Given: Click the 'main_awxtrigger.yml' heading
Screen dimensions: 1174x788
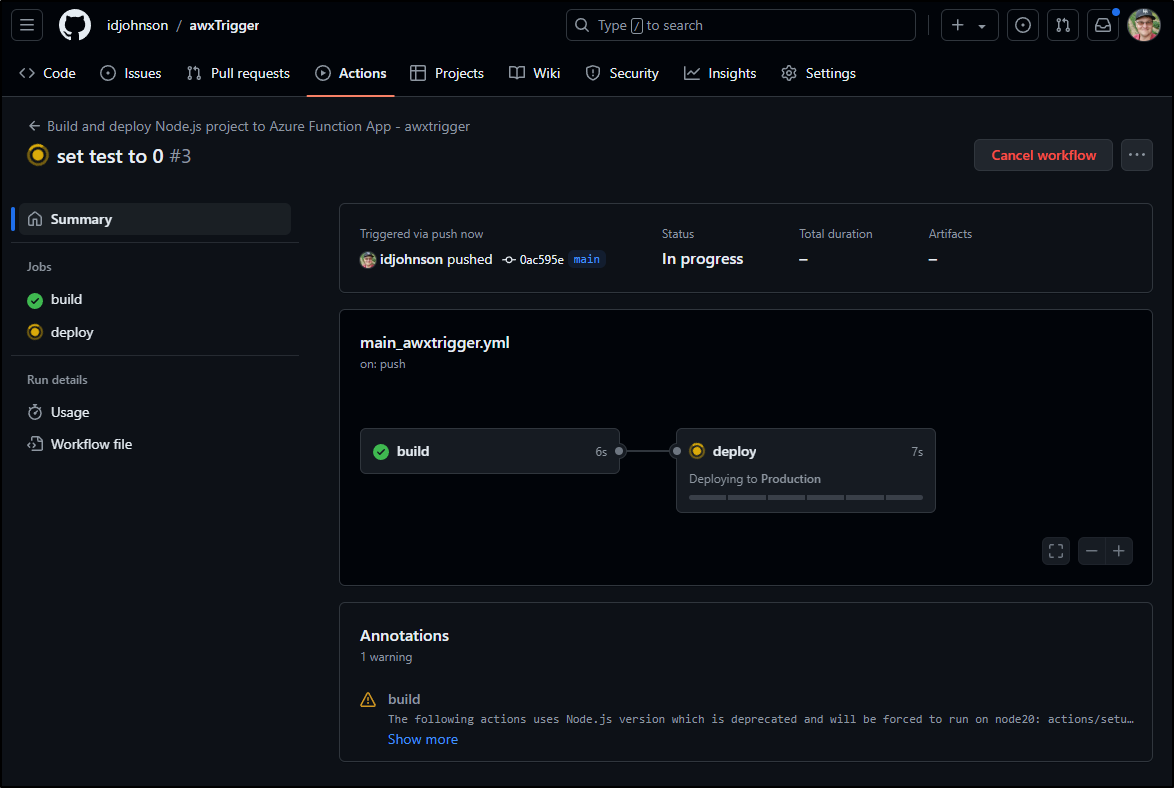Looking at the screenshot, I should pyautogui.click(x=435, y=342).
